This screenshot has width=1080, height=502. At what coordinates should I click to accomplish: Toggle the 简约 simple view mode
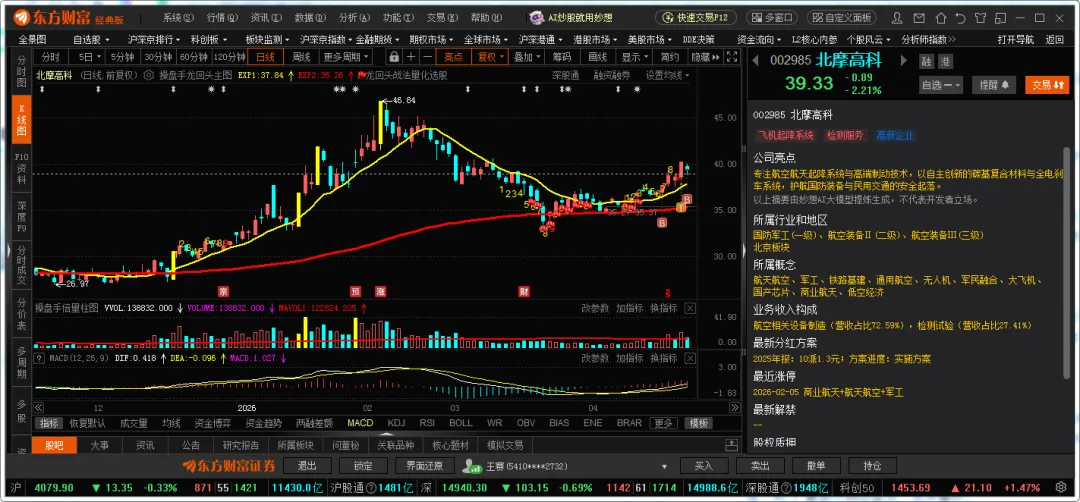click(669, 56)
